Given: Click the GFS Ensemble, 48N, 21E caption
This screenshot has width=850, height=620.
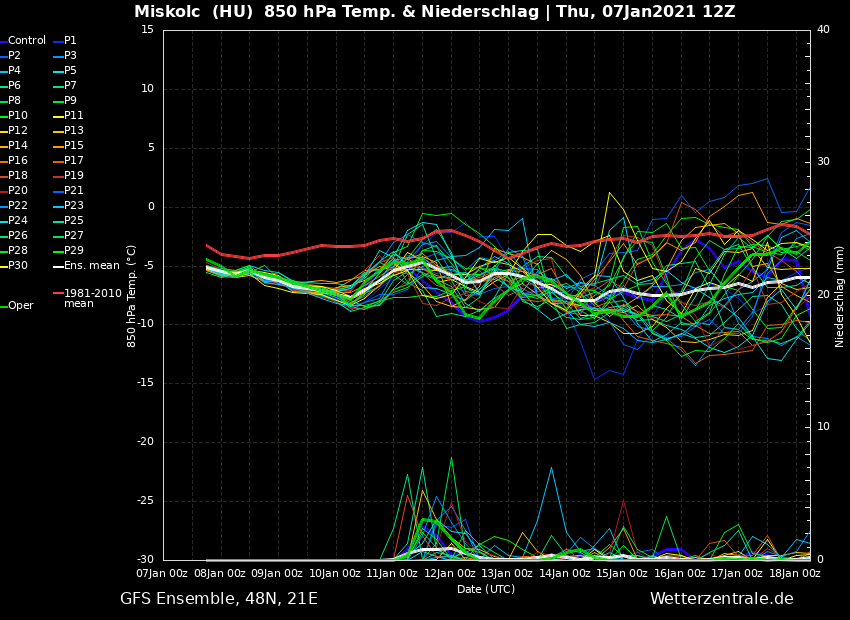Looking at the screenshot, I should tap(219, 599).
